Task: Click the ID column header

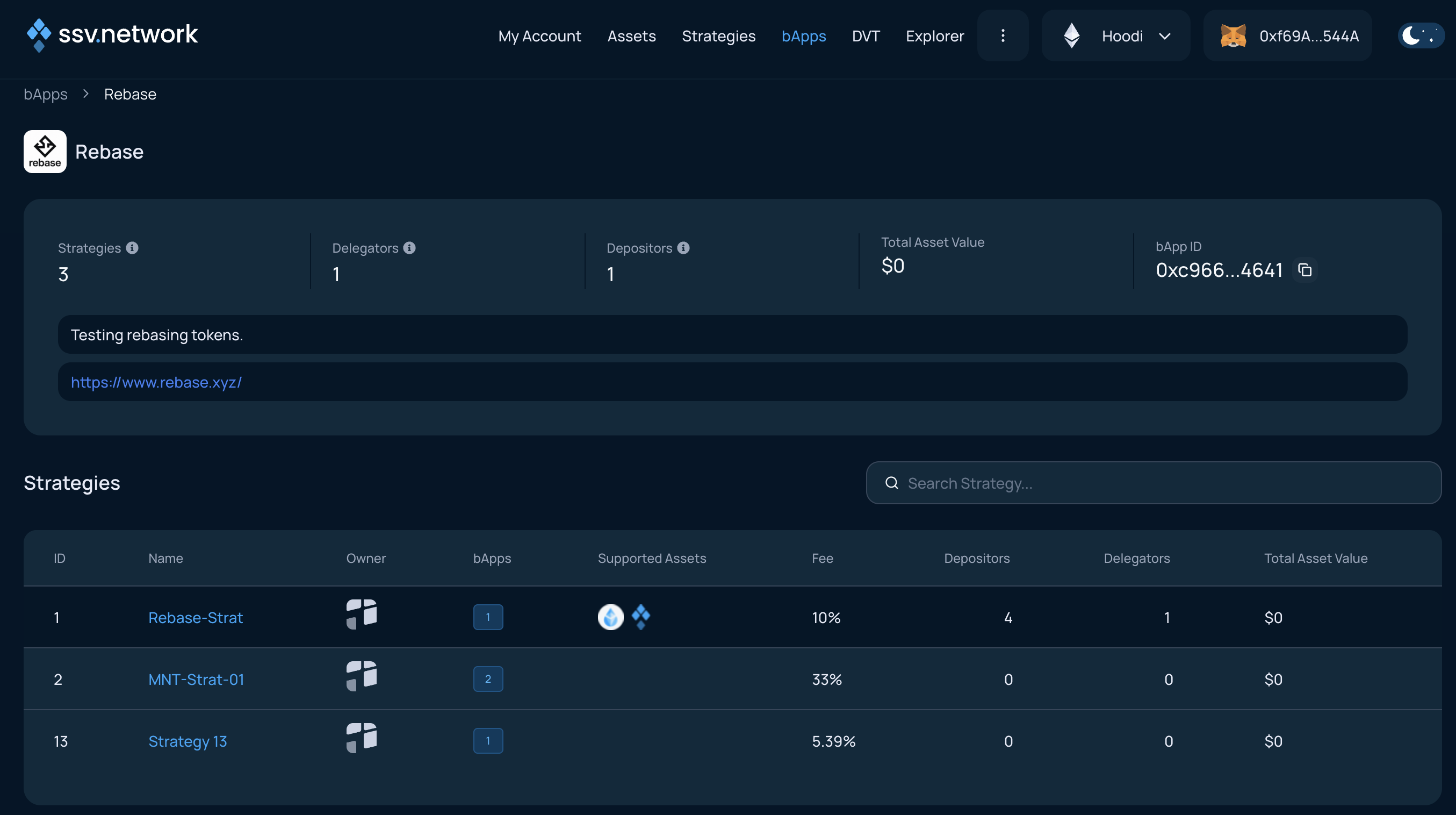Action: point(59,557)
